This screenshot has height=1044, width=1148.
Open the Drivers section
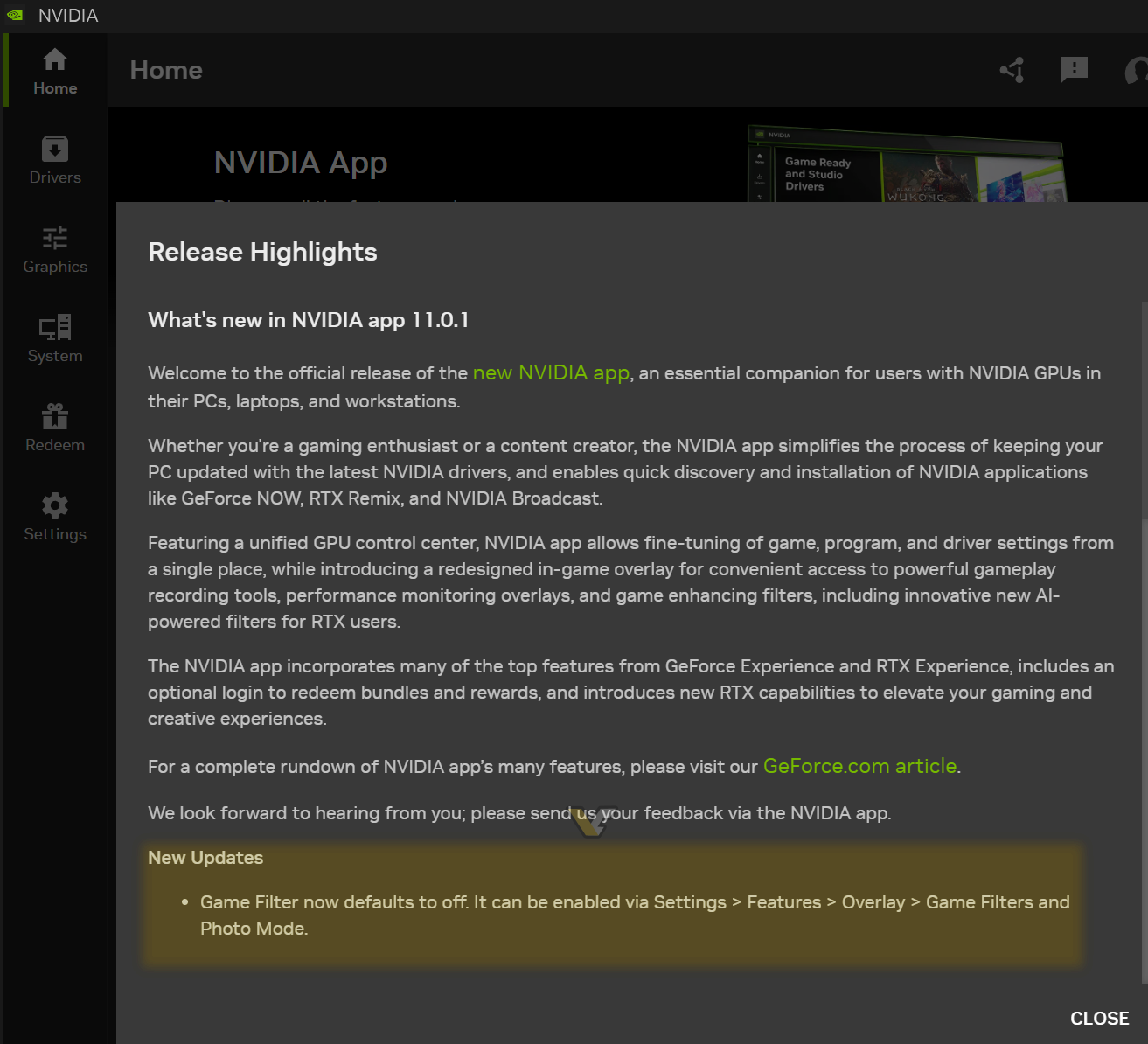(x=55, y=160)
